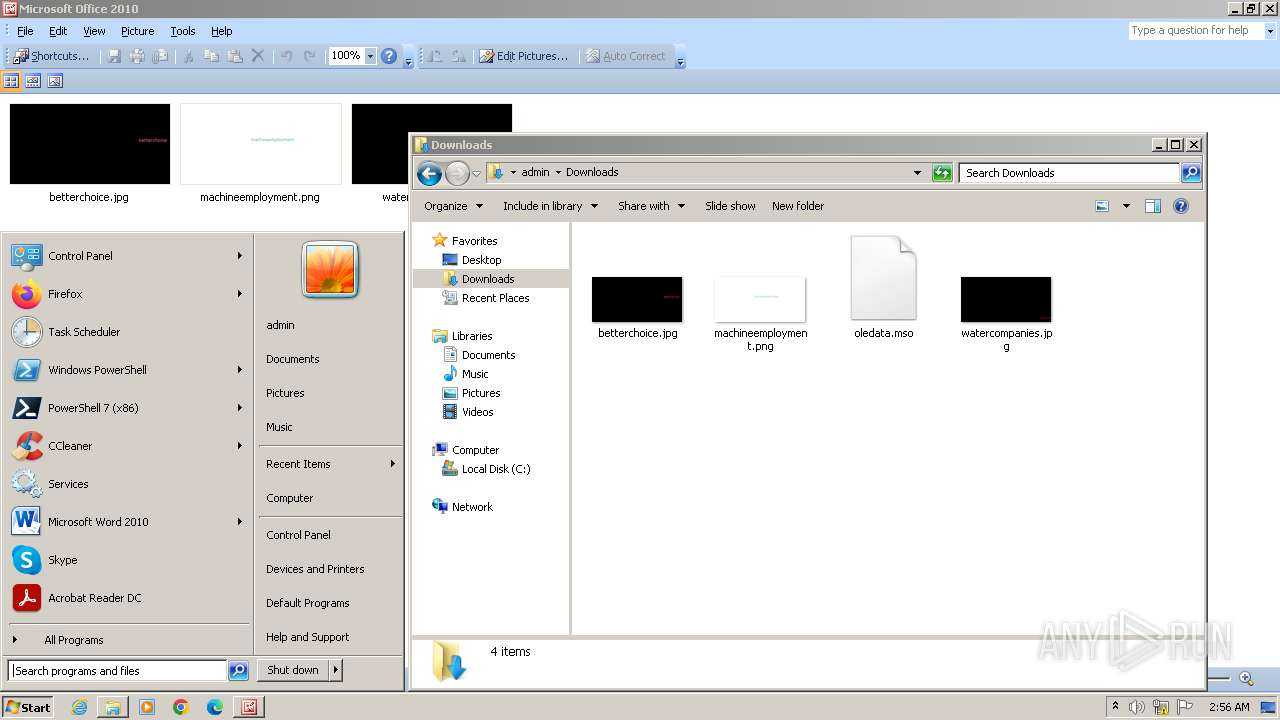This screenshot has width=1280, height=720.
Task: Open the view options dropdown arrow
Action: (x=1126, y=206)
